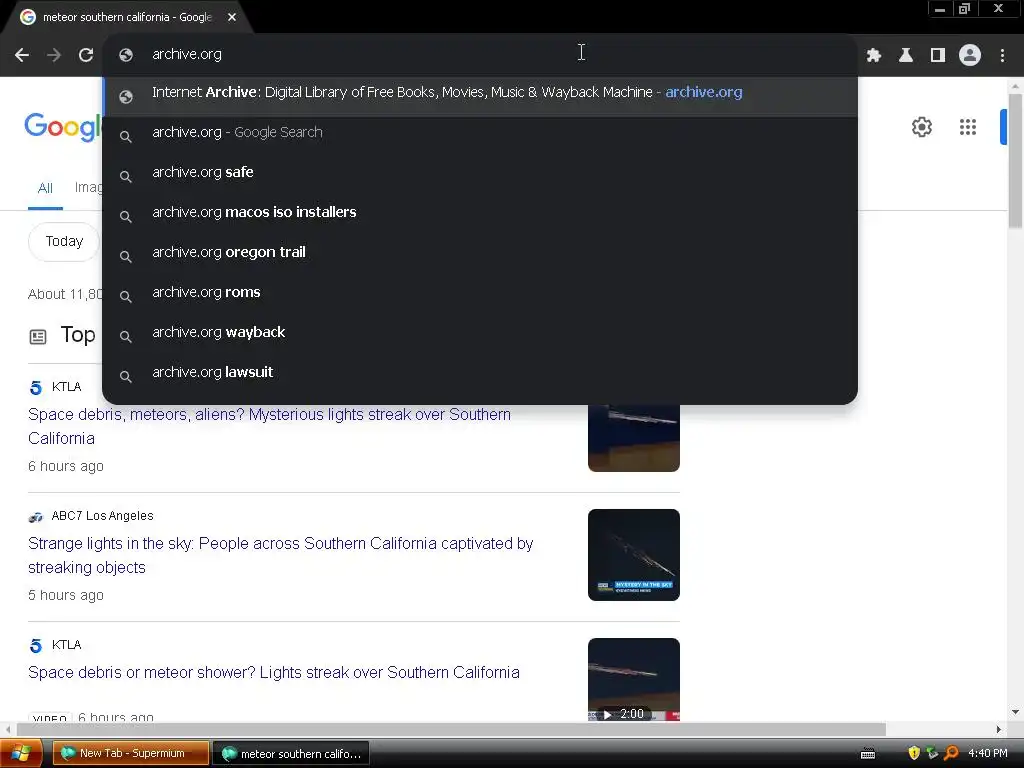Click the vertical scrollbar down arrow
Screen dimensions: 1024x768
point(1015,712)
